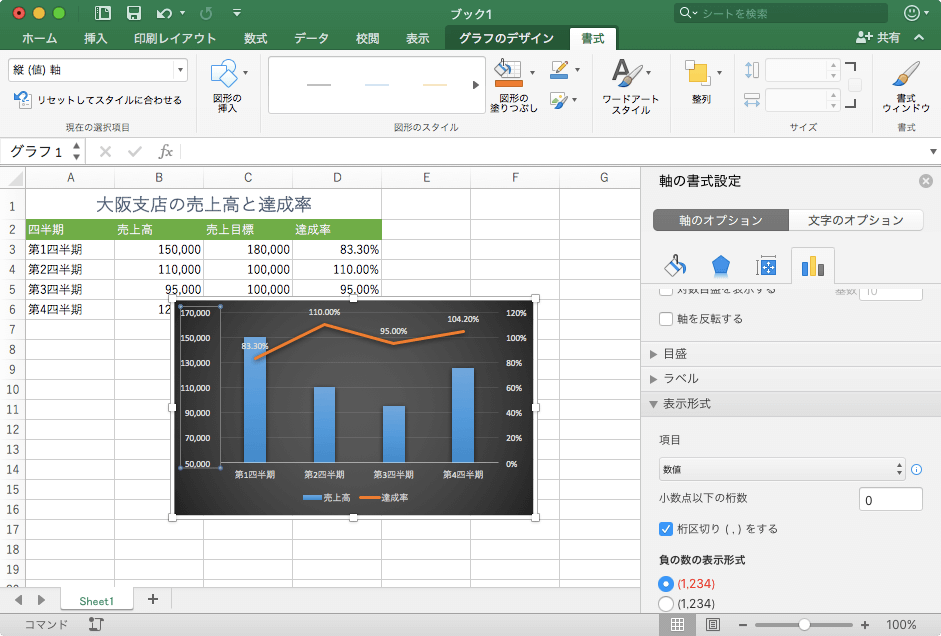Open the 図形の挿入 shapes gallery
The width and height of the screenshot is (941, 636).
pos(227,86)
